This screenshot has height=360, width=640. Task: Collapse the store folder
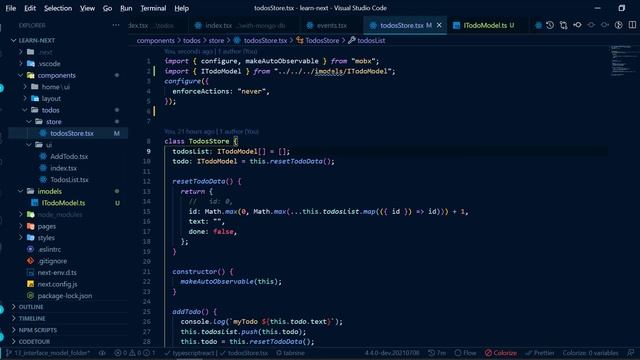point(53,122)
